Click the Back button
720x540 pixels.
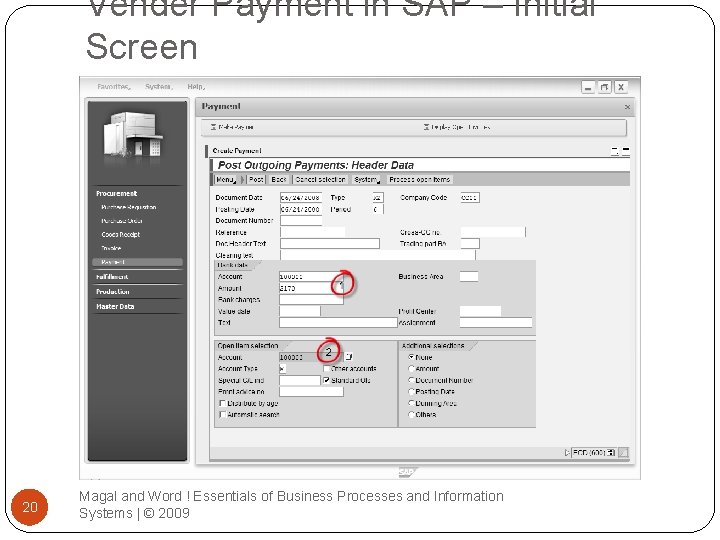pos(279,180)
